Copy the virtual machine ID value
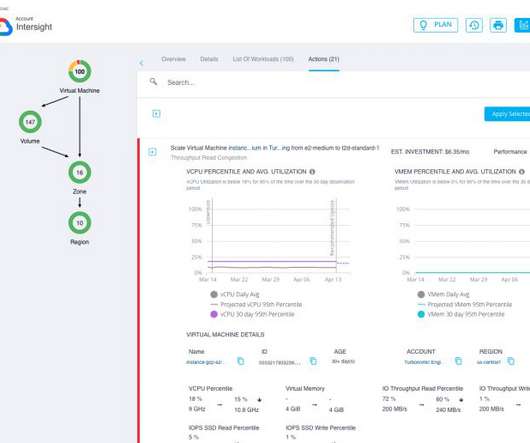This screenshot has width=530, height=443. click(x=313, y=361)
